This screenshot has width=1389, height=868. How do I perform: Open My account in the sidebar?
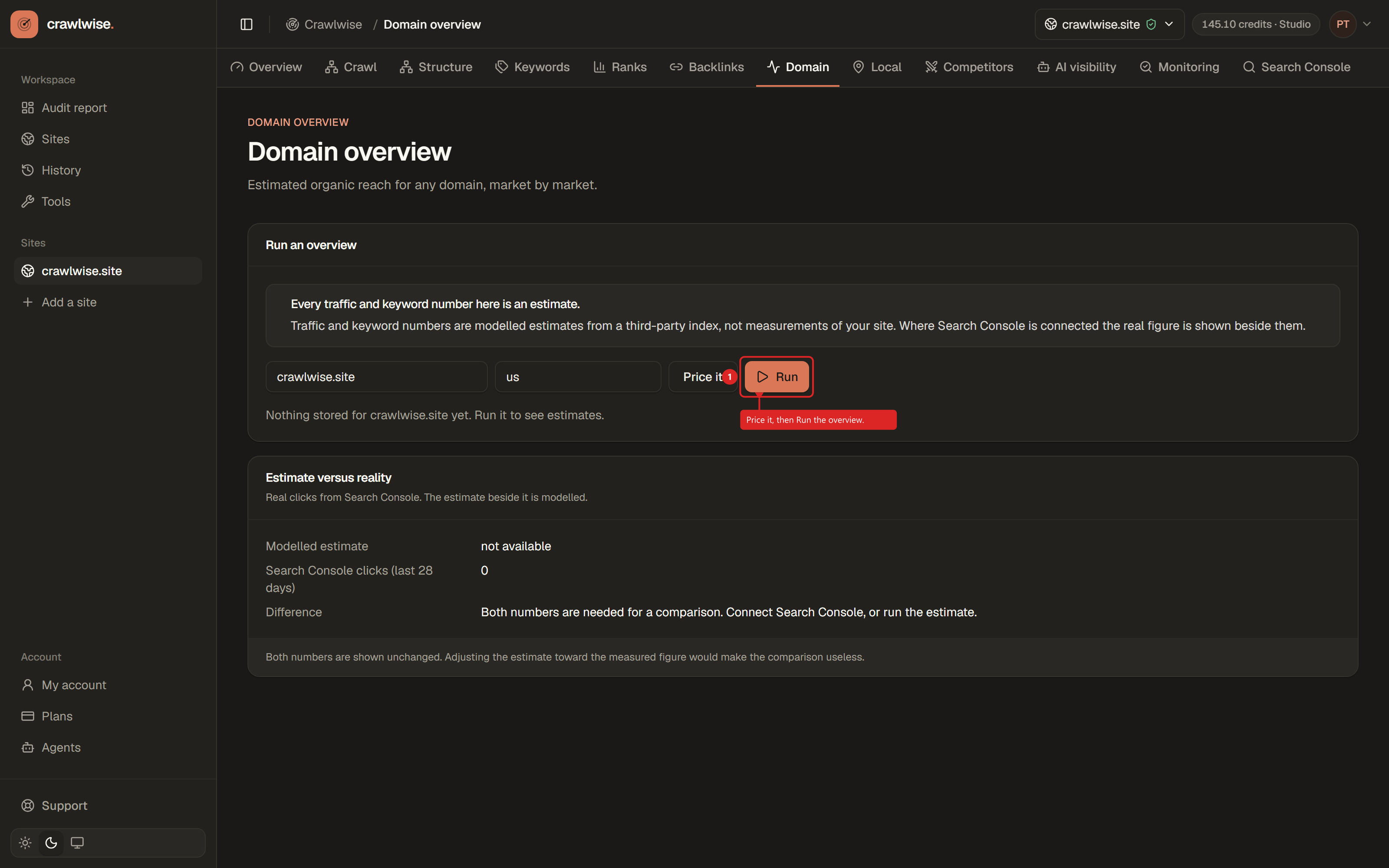pyautogui.click(x=108, y=685)
